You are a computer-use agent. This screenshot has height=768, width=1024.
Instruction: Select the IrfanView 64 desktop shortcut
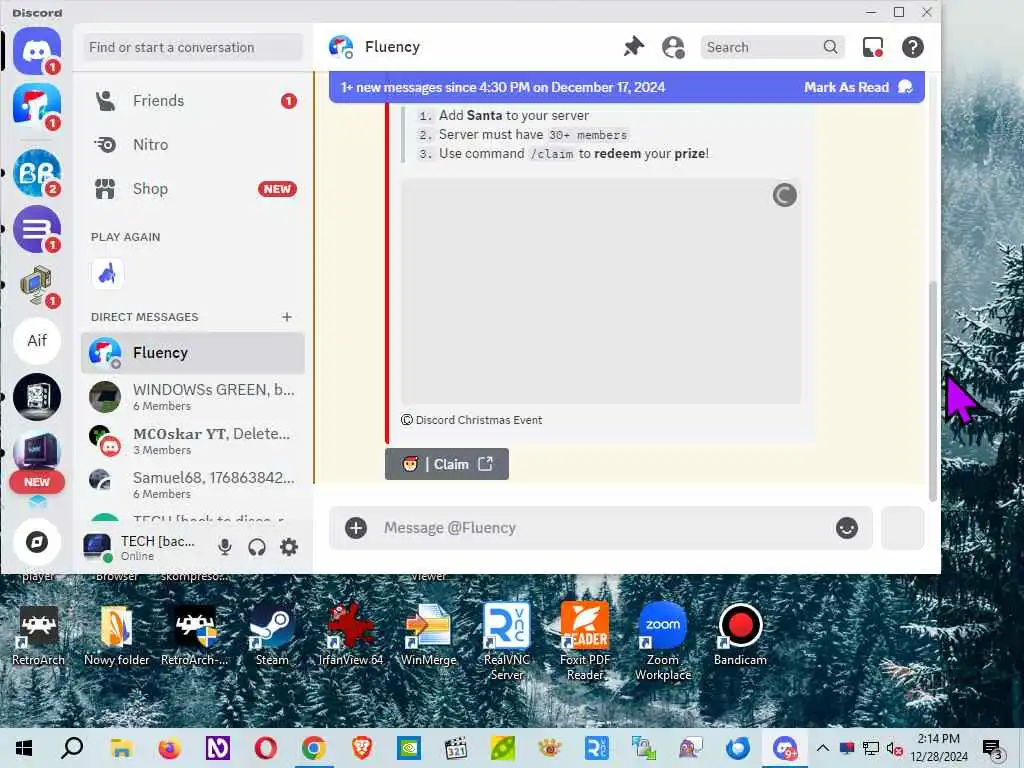click(351, 635)
